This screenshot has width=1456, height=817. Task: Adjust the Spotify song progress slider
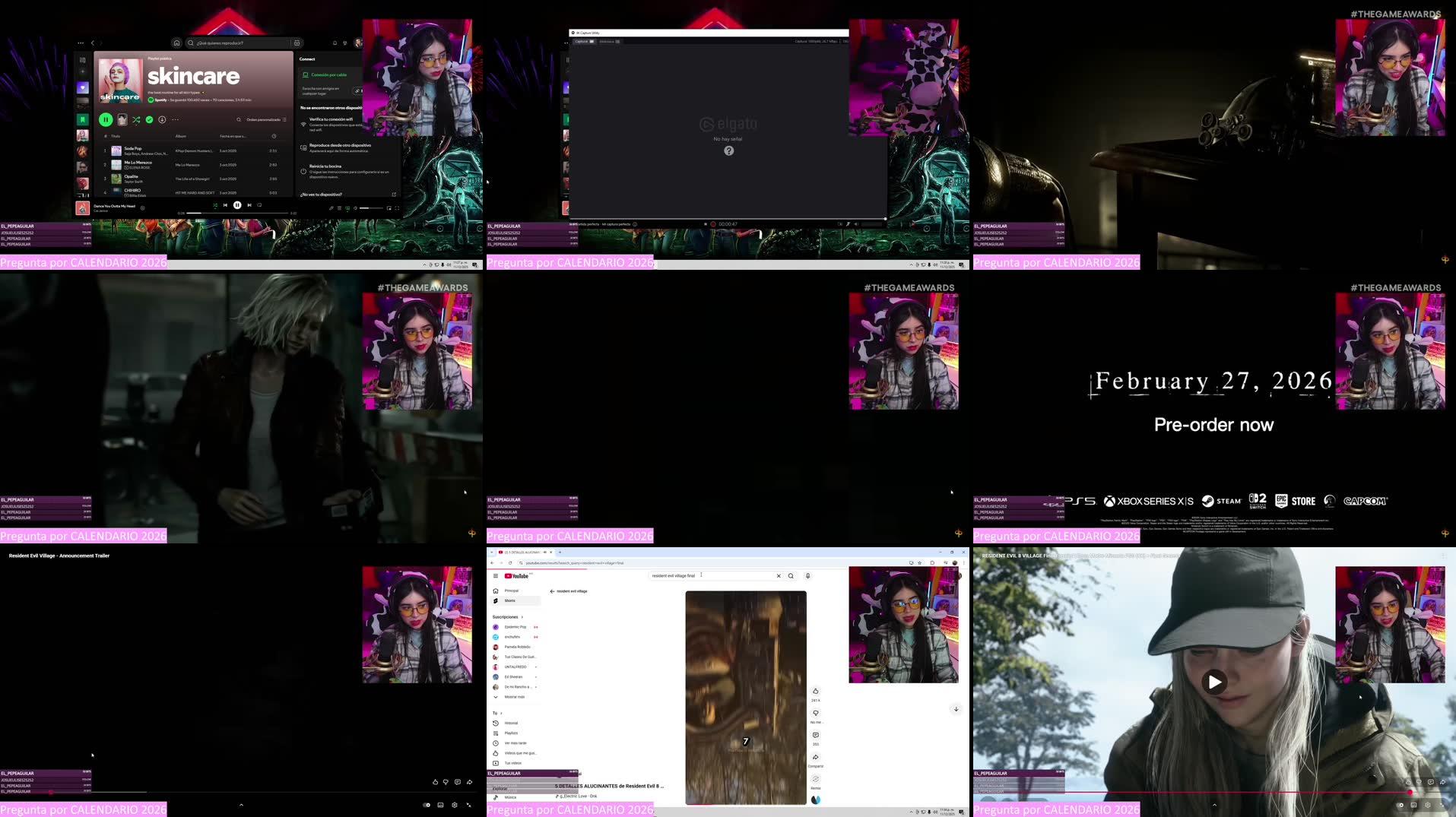236,214
